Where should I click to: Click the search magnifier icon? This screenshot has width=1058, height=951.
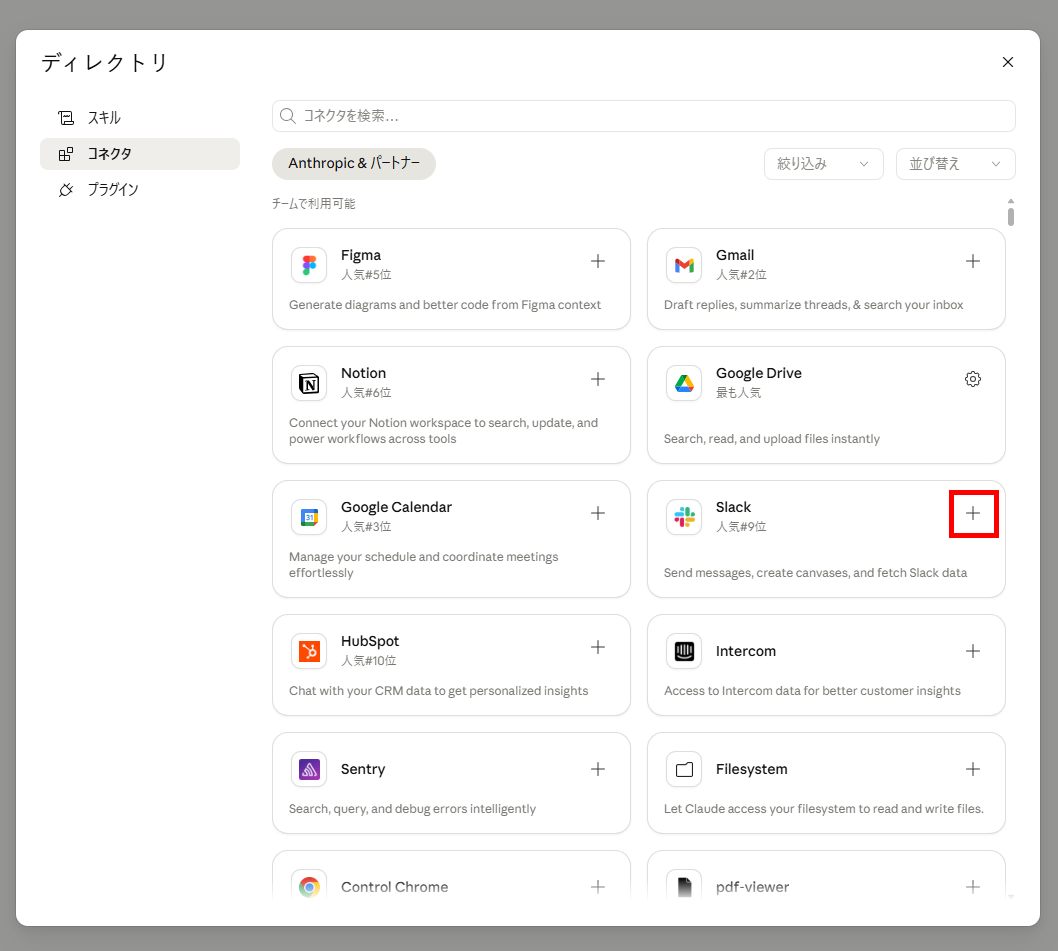(288, 116)
